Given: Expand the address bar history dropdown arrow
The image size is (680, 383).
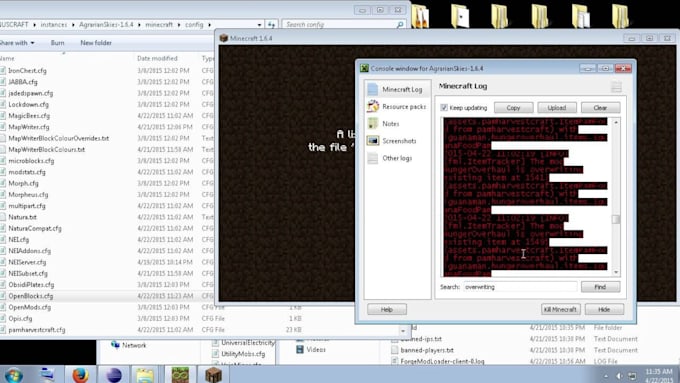Looking at the screenshot, I should point(259,25).
